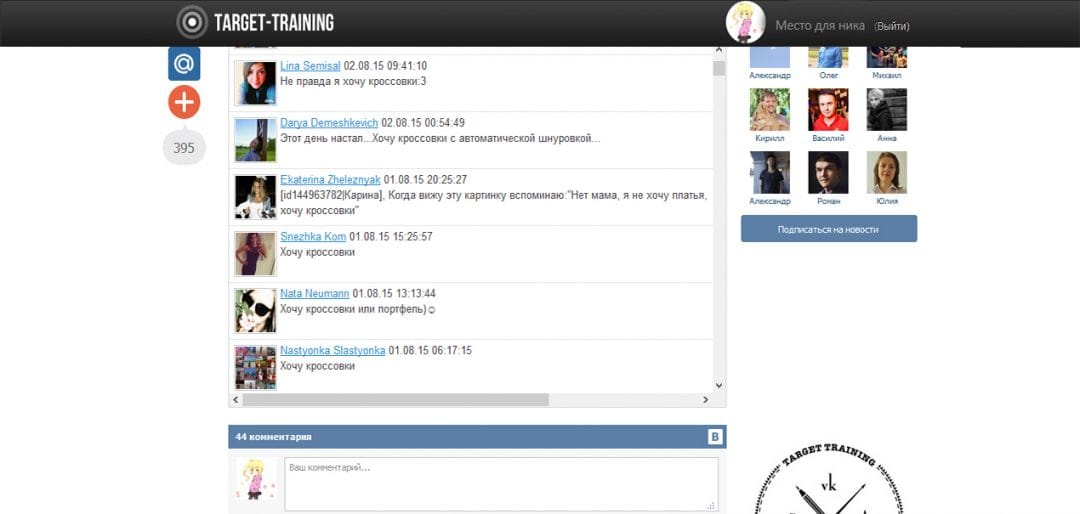This screenshot has width=1080, height=514.
Task: Click Snezhka Kom's avatar thumbnail
Action: point(256,254)
